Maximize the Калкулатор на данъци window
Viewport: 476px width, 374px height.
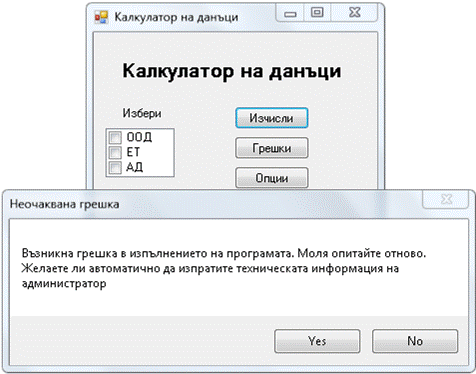point(317,13)
